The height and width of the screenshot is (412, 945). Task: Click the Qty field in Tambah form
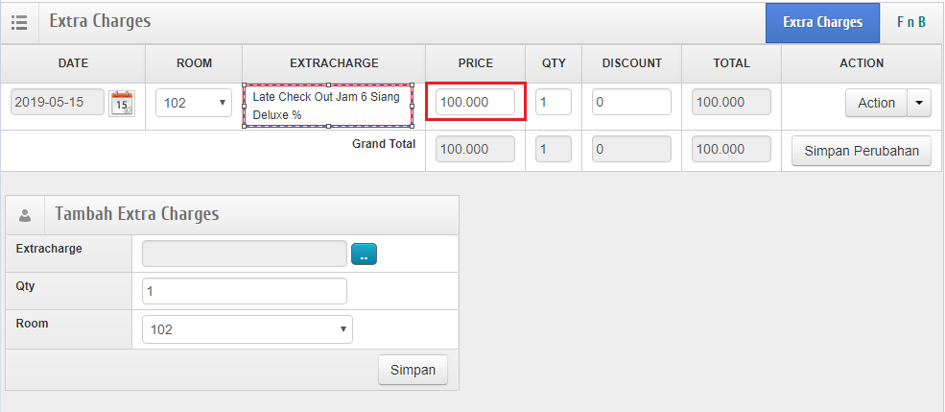pos(244,291)
